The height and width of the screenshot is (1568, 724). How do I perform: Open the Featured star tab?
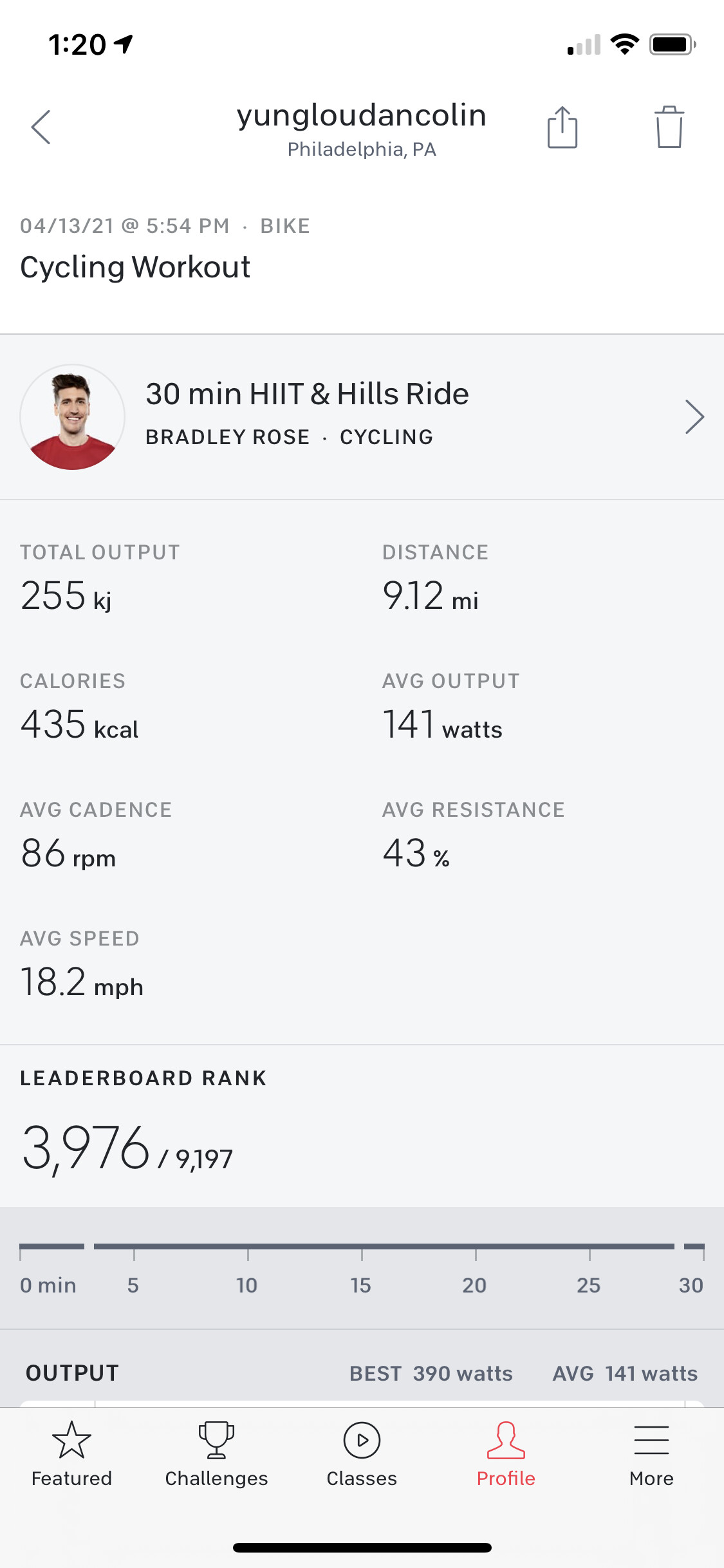(x=71, y=1440)
